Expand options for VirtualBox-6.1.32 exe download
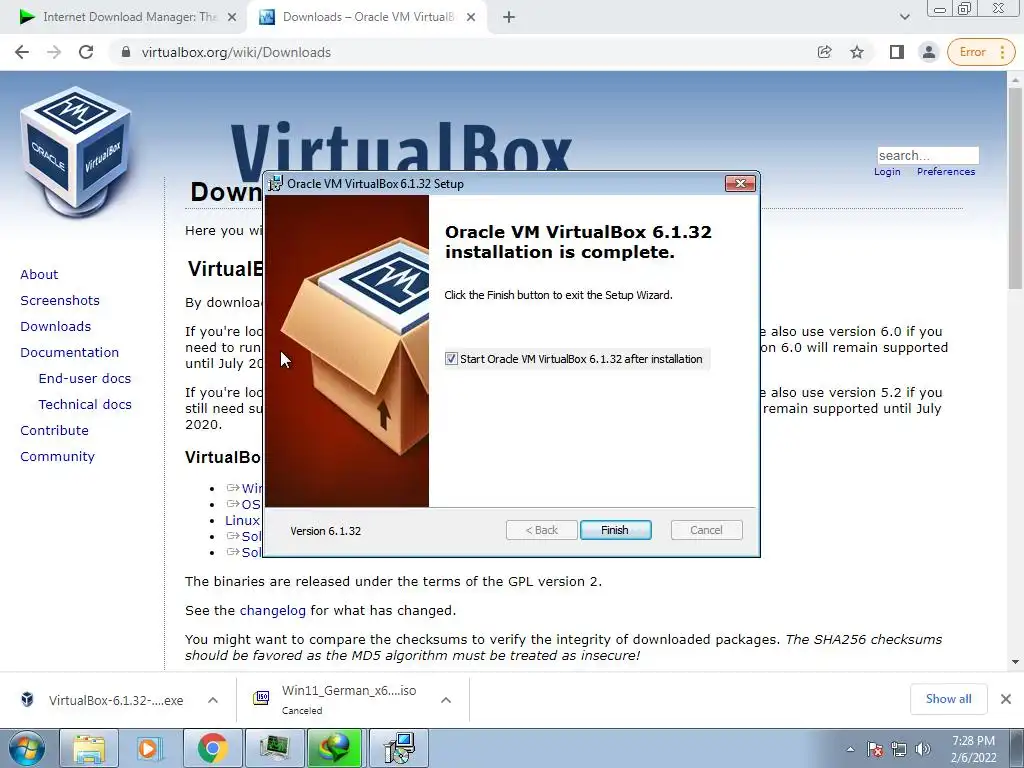Viewport: 1024px width, 768px height. pos(213,700)
